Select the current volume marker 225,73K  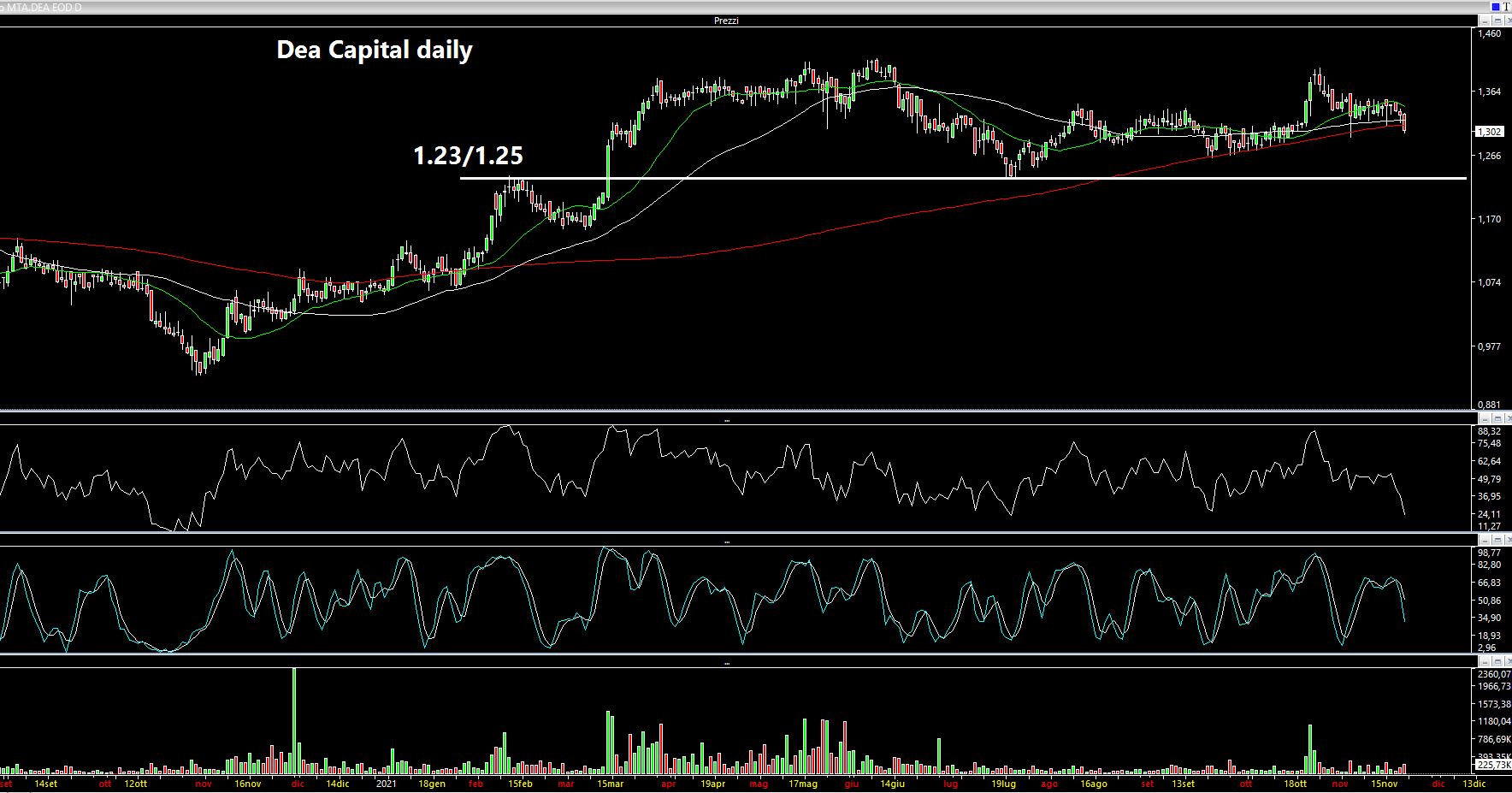tap(1494, 764)
